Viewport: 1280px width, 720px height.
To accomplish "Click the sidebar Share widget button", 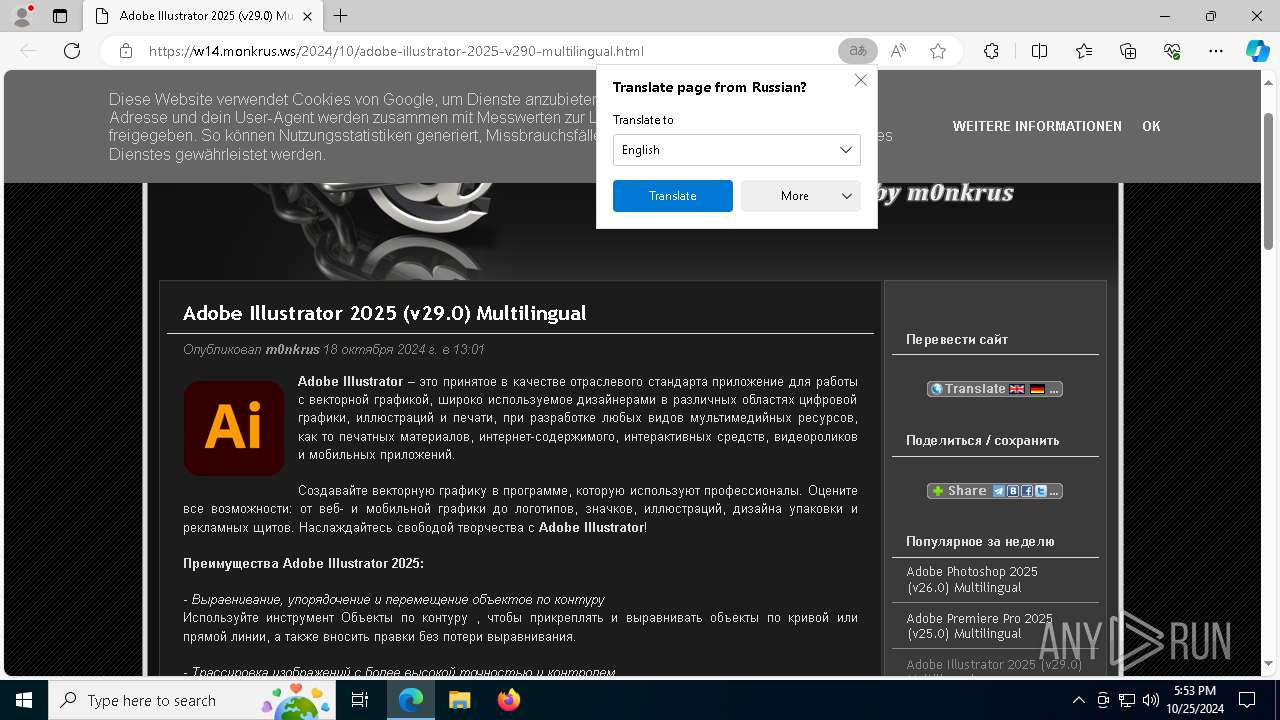I will [x=995, y=491].
